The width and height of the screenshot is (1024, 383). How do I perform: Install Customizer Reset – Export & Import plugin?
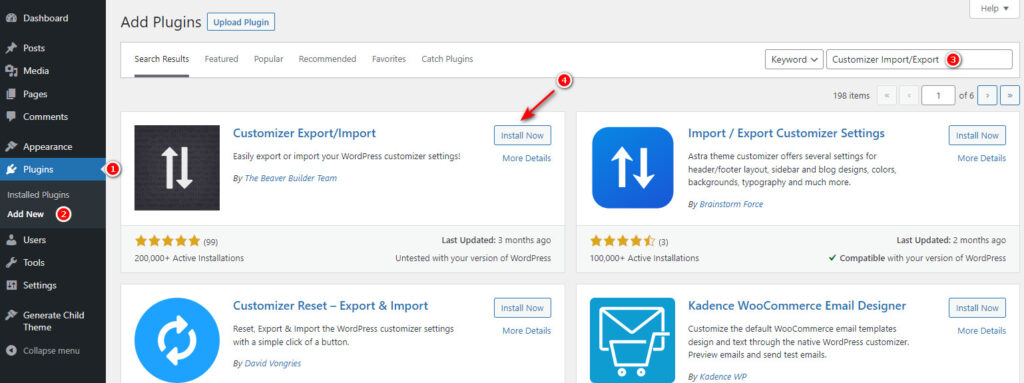point(522,308)
